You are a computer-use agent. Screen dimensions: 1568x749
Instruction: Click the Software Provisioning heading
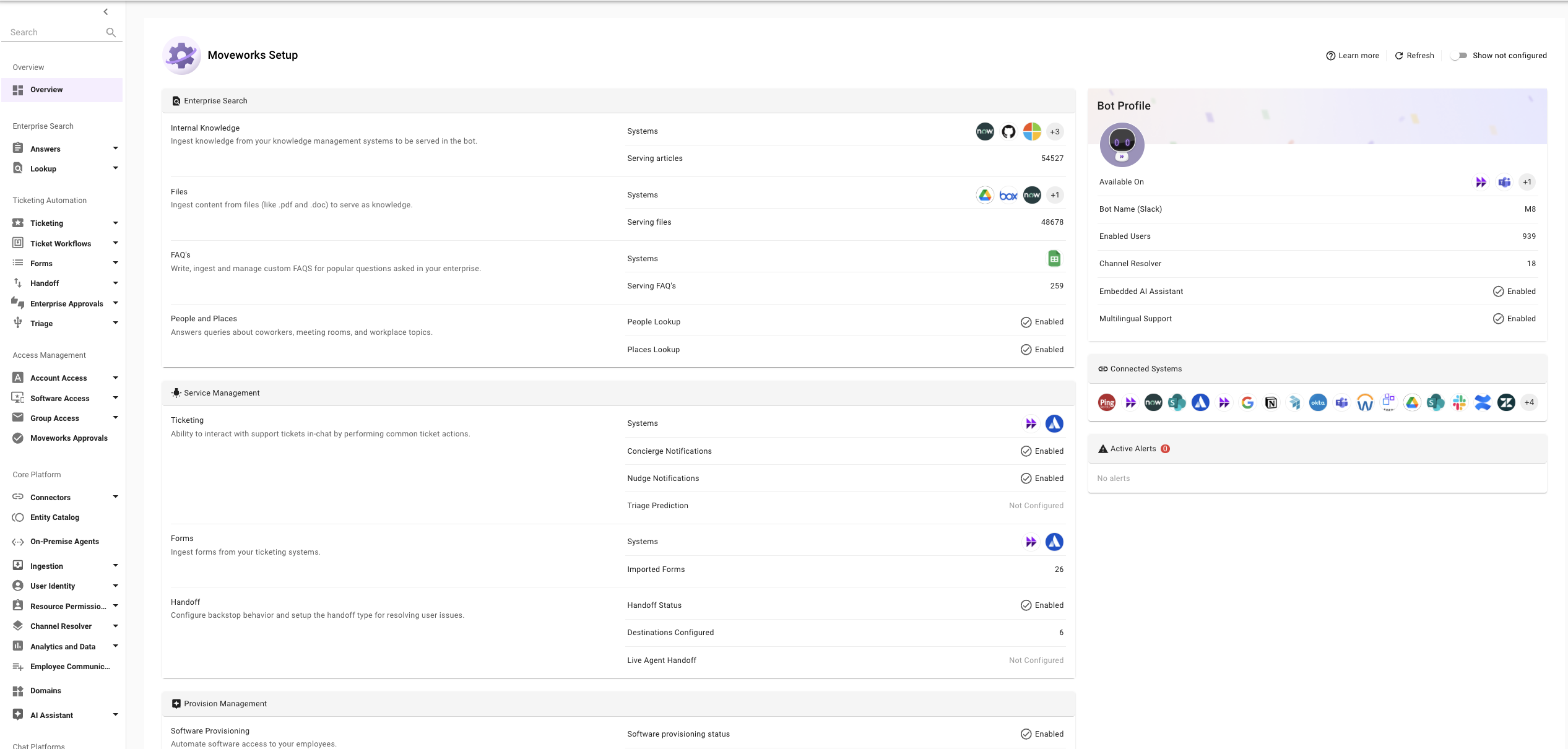point(210,731)
